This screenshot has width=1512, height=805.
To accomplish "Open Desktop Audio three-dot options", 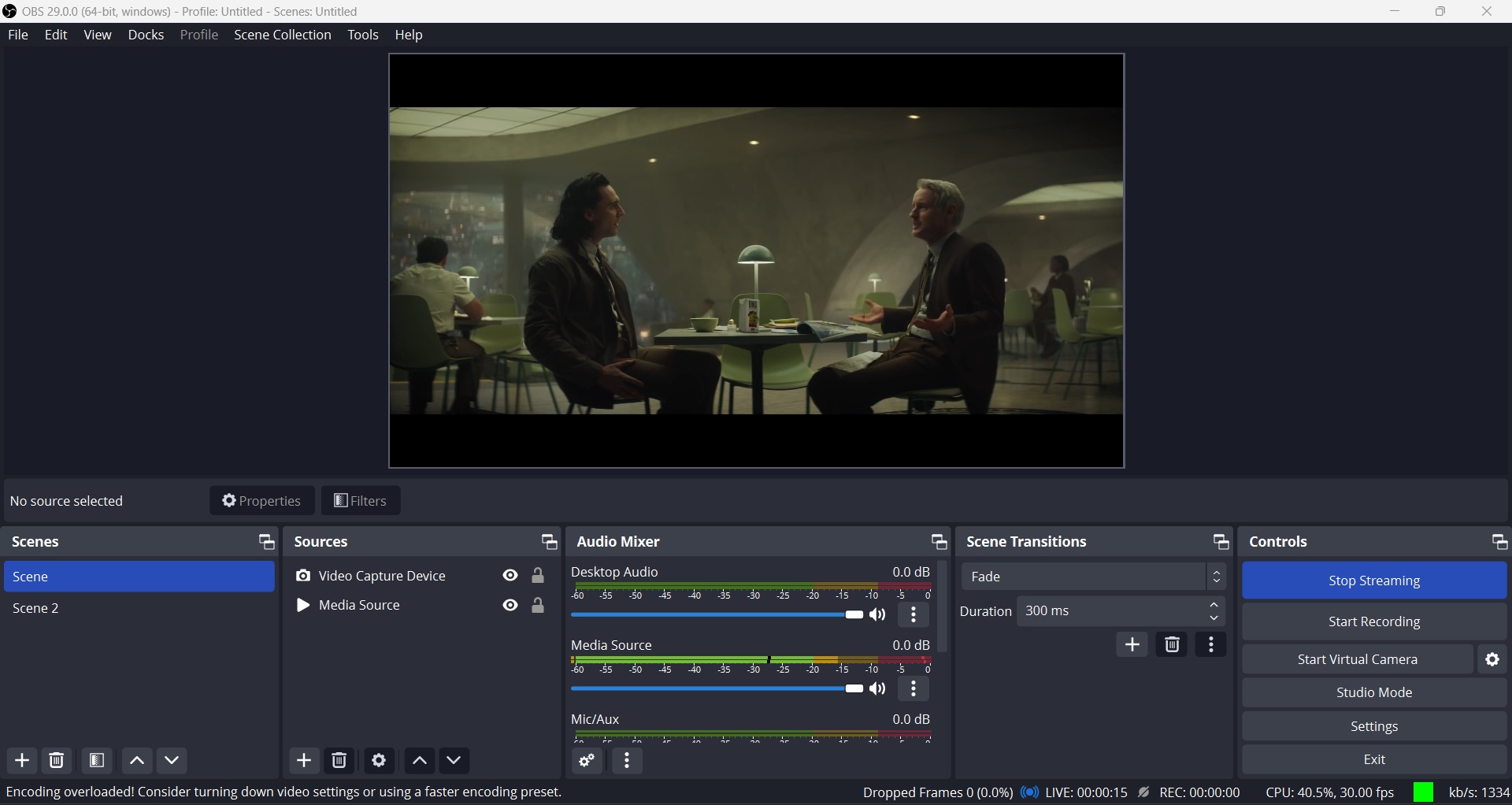I will click(x=913, y=615).
